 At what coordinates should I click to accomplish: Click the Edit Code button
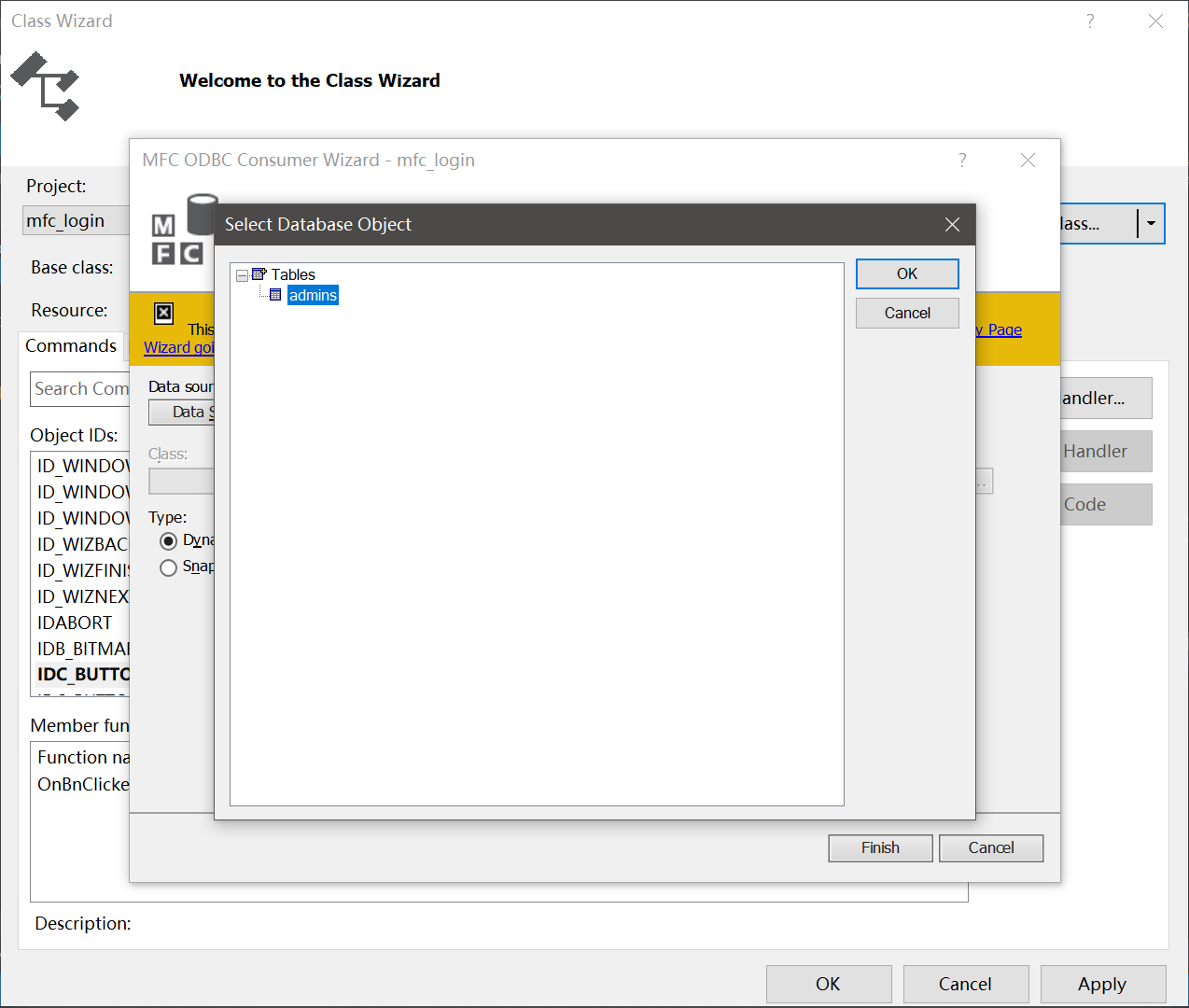coord(1106,504)
